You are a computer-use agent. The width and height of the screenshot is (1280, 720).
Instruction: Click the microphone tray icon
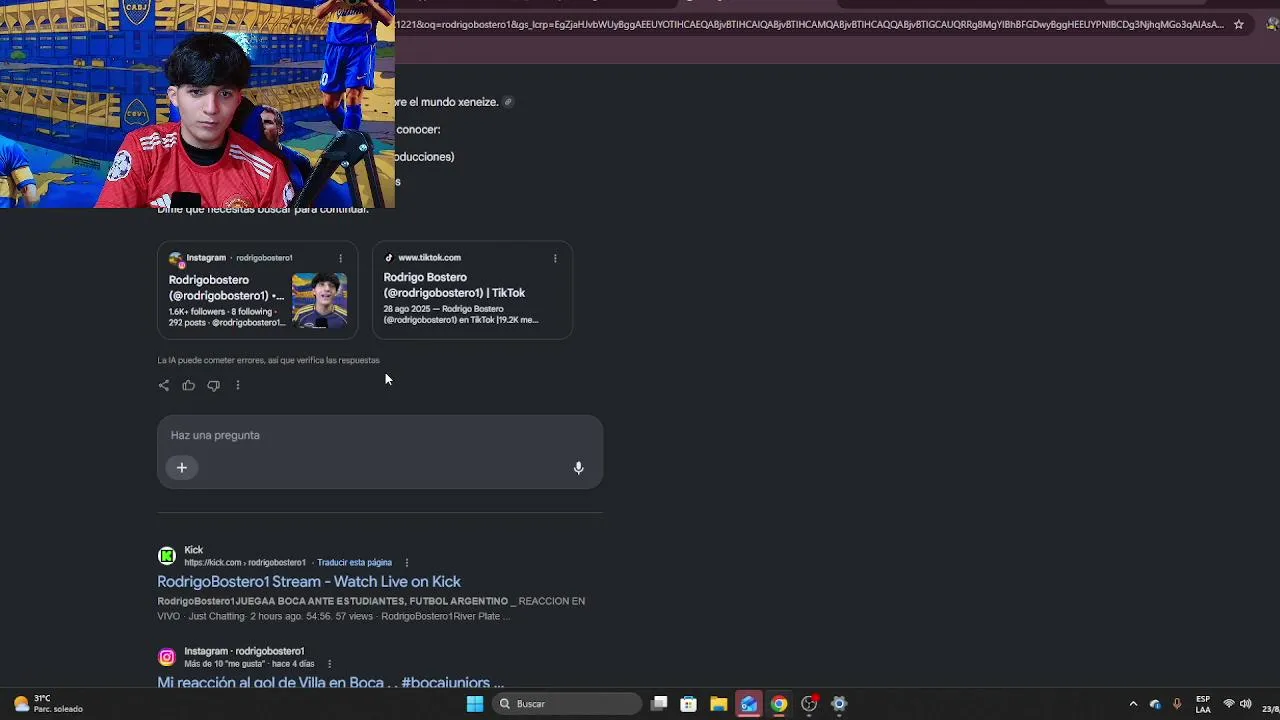pos(1177,704)
